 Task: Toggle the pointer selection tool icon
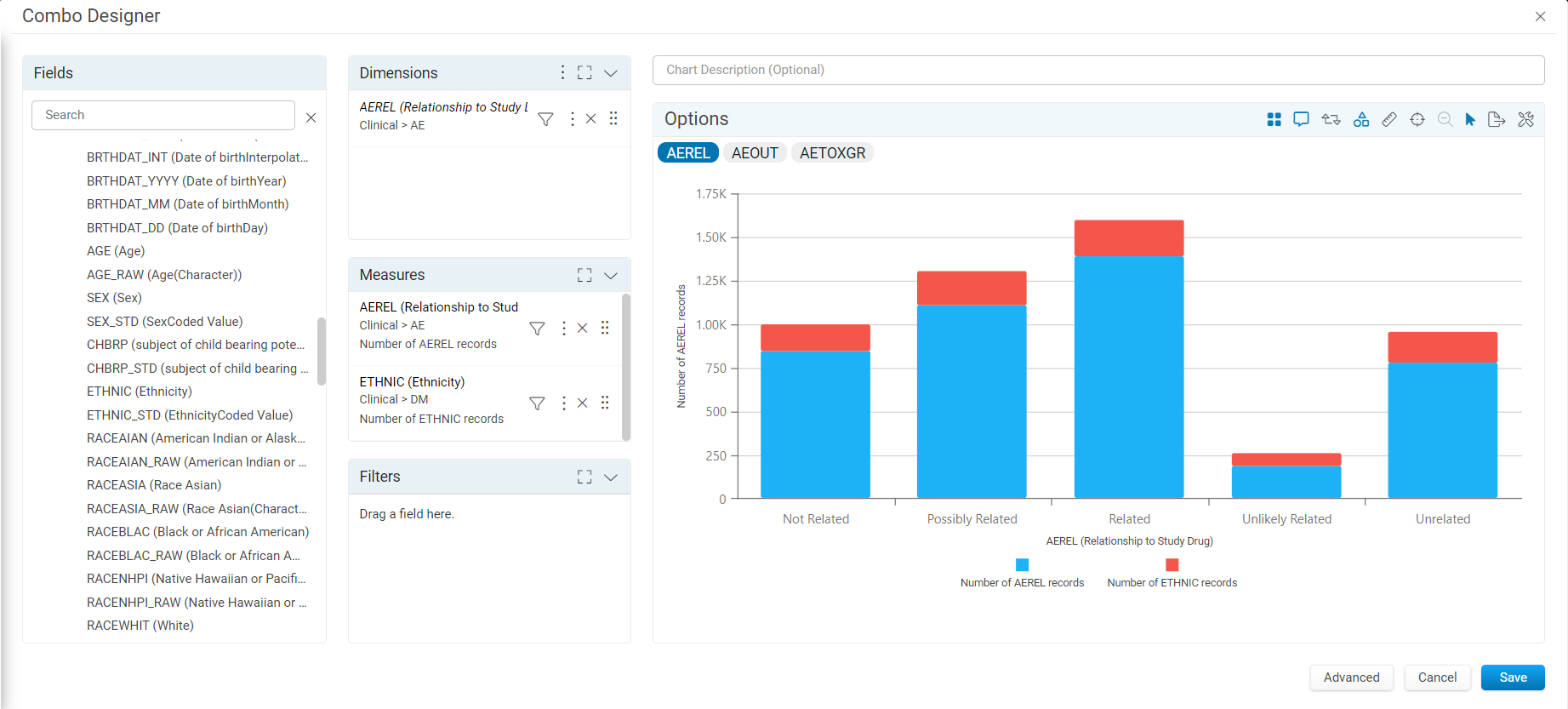tap(1470, 119)
